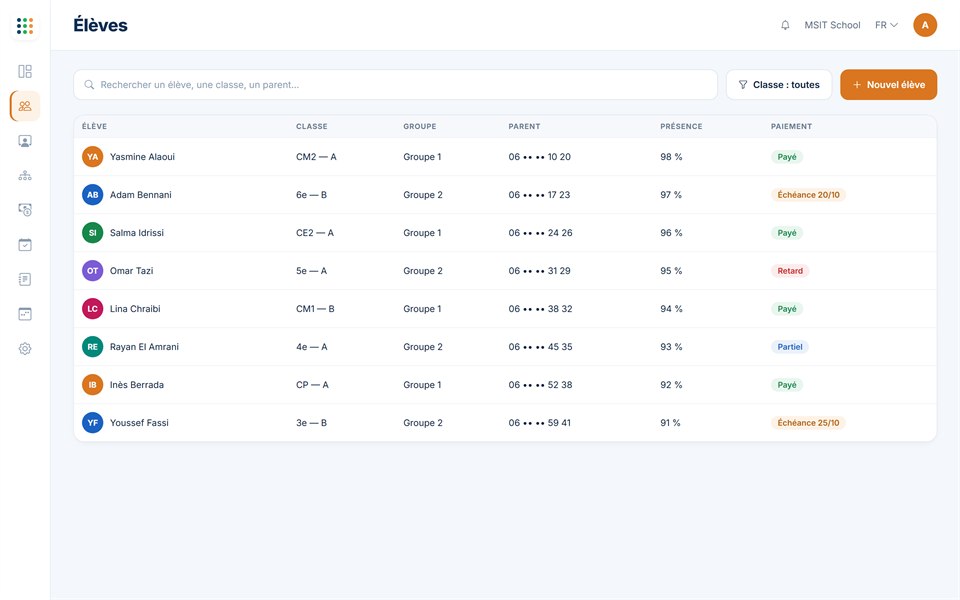This screenshot has height=600, width=960.
Task: Click the 'Partiel' badge for Rayan El Amrani
Action: tap(790, 347)
